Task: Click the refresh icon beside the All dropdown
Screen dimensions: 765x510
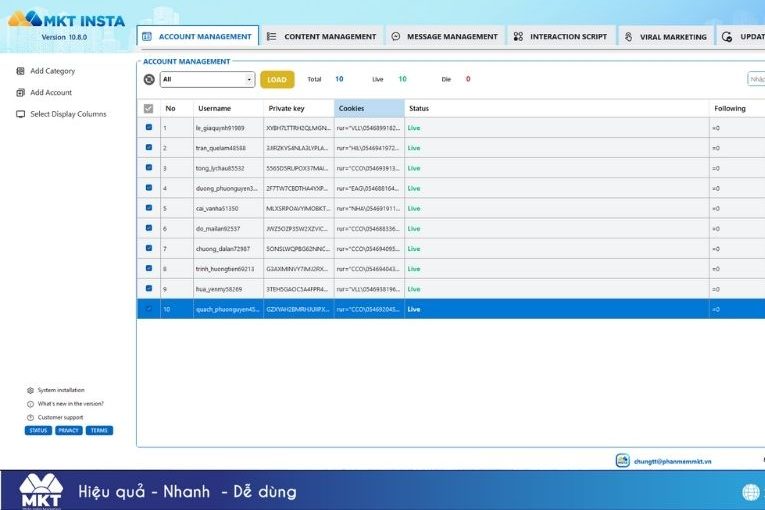Action: (x=149, y=79)
